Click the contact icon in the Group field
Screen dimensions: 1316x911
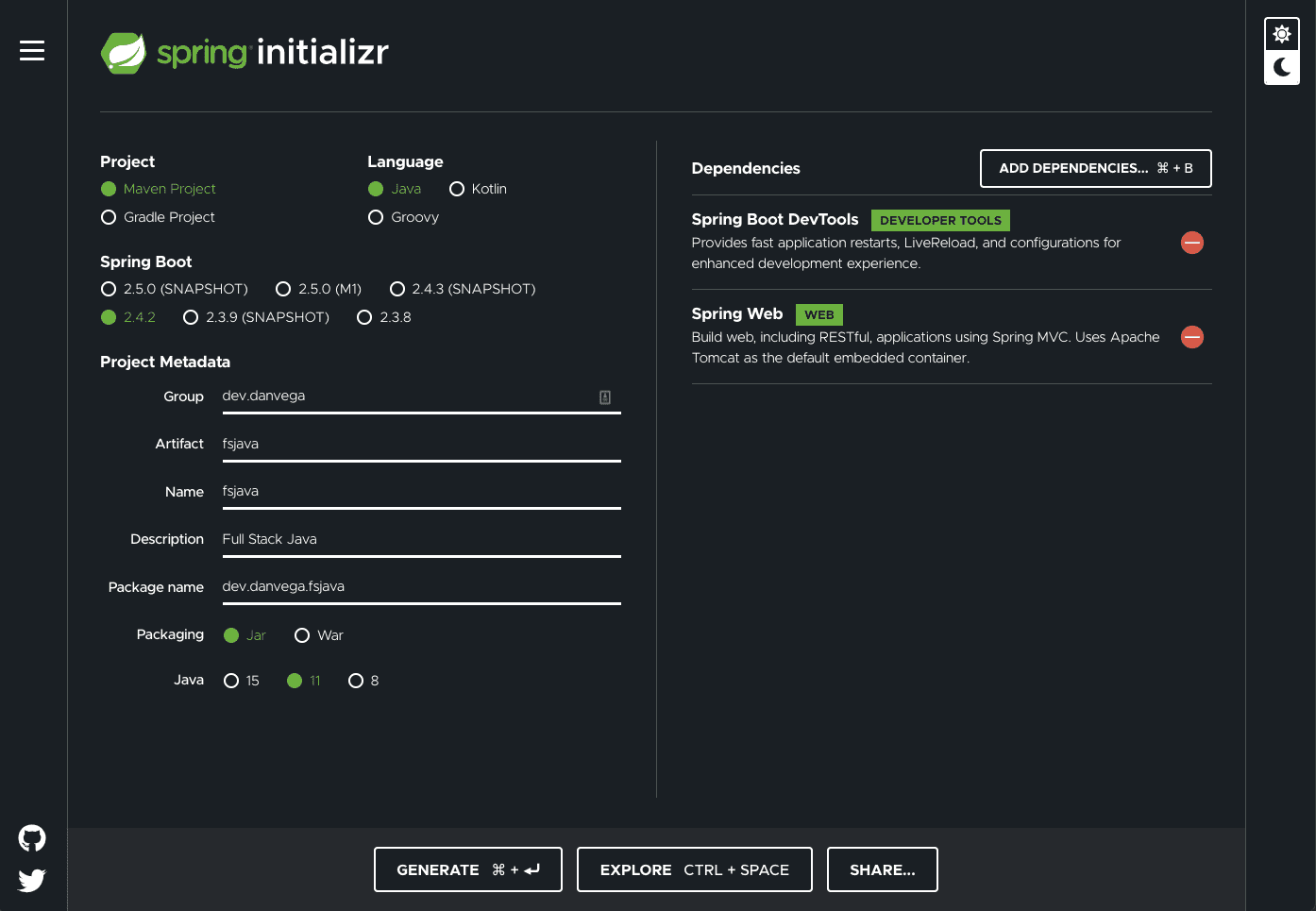[605, 396]
